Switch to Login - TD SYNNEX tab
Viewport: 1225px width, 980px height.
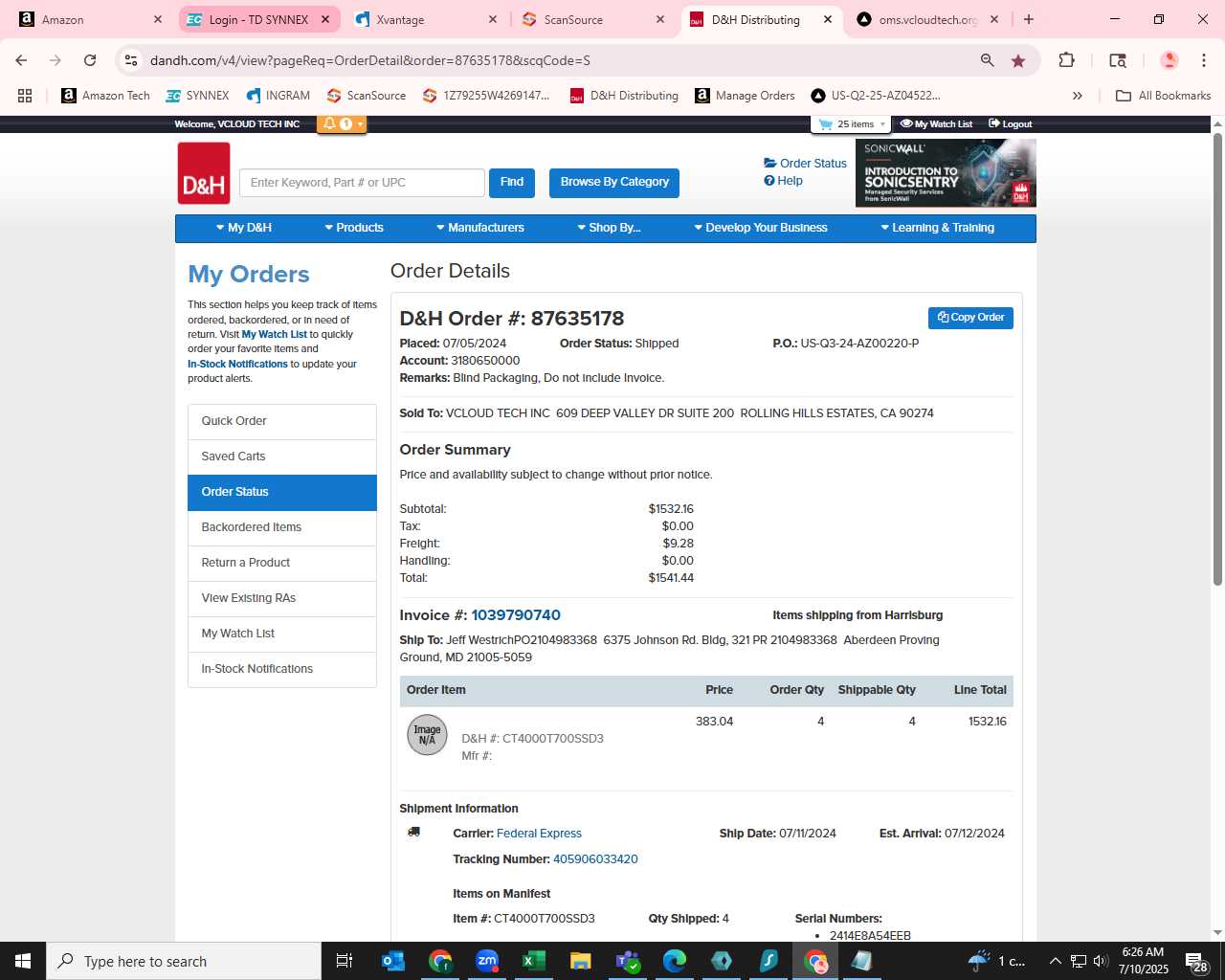[258, 19]
